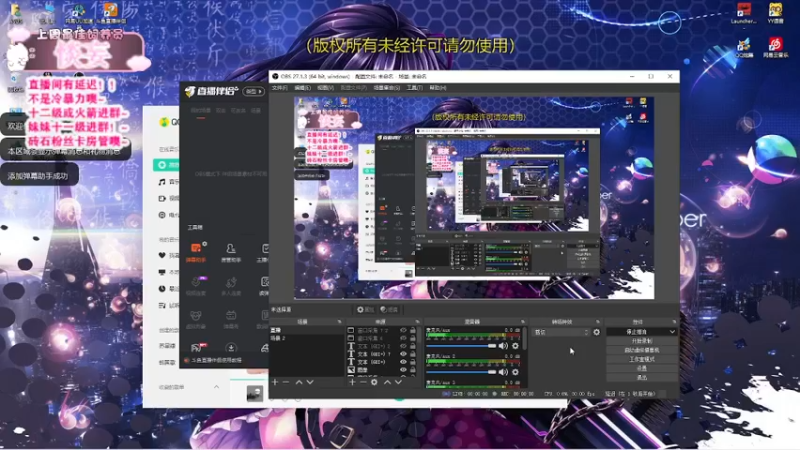Move source up in sources toolbar
Viewport: 800px width, 450px height.
pyautogui.click(x=387, y=382)
